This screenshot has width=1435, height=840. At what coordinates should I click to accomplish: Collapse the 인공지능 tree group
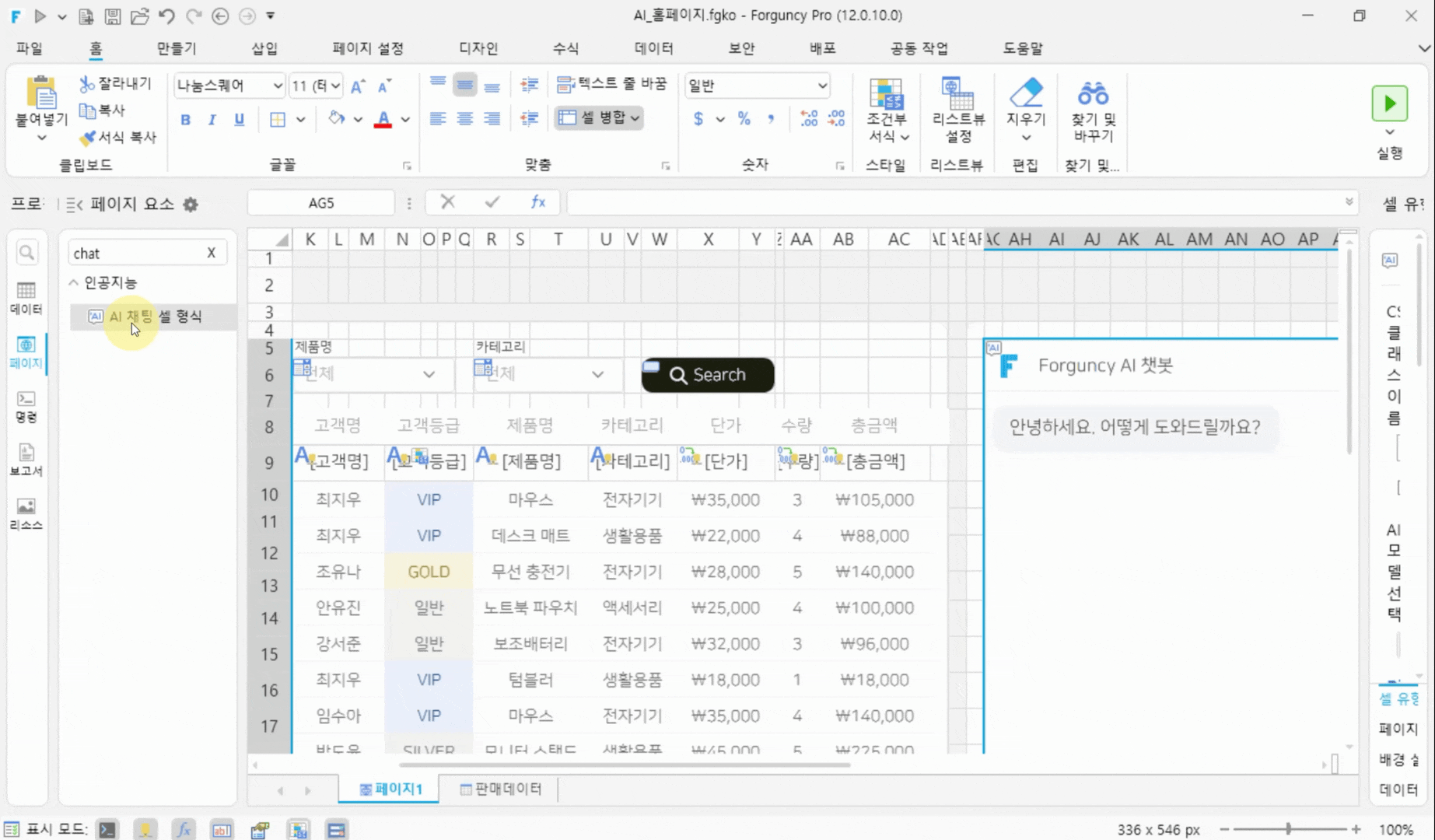tap(74, 282)
